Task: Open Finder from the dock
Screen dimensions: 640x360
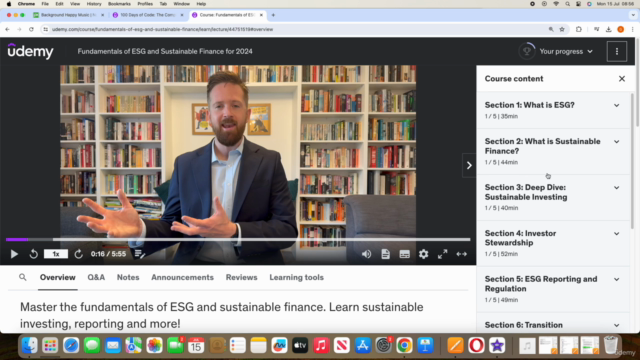Action: (29, 346)
